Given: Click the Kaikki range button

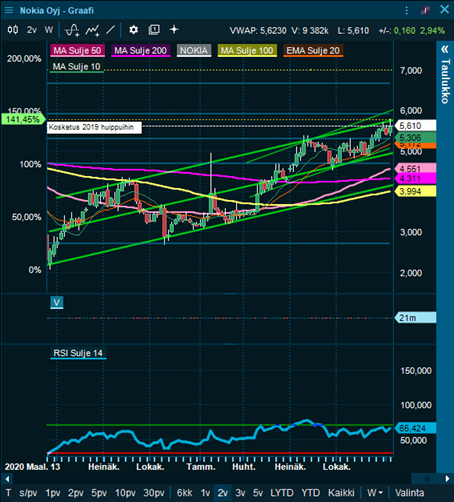Looking at the screenshot, I should [341, 493].
